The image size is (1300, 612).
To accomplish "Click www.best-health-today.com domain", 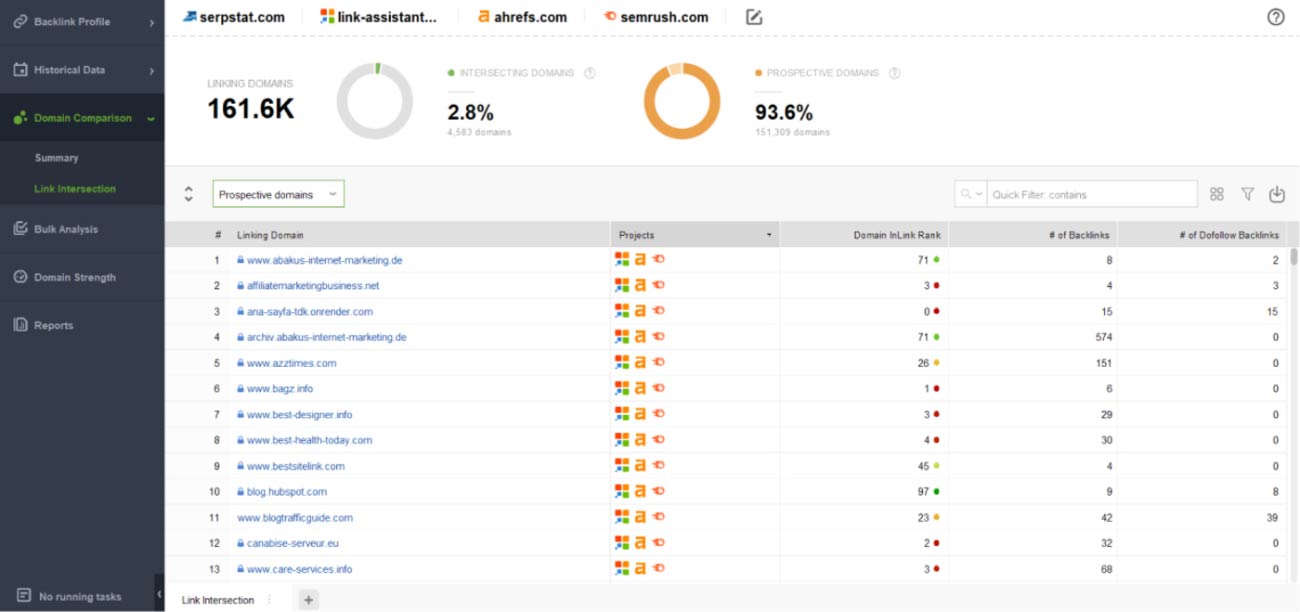I will pos(309,440).
